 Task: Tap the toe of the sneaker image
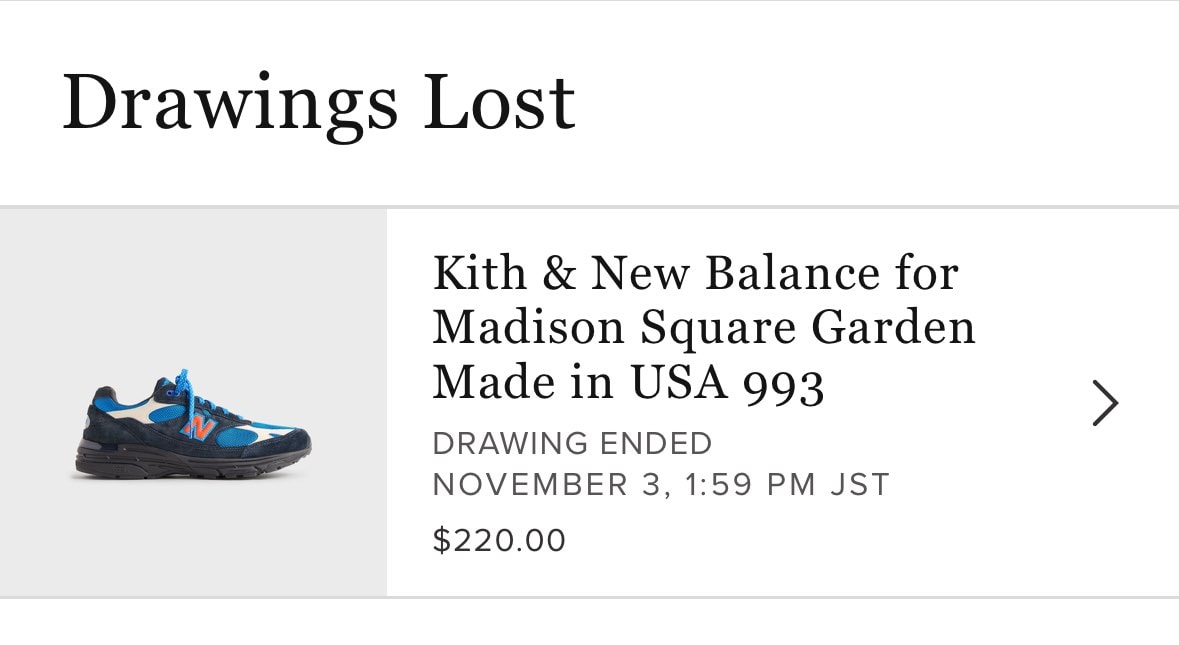290,445
